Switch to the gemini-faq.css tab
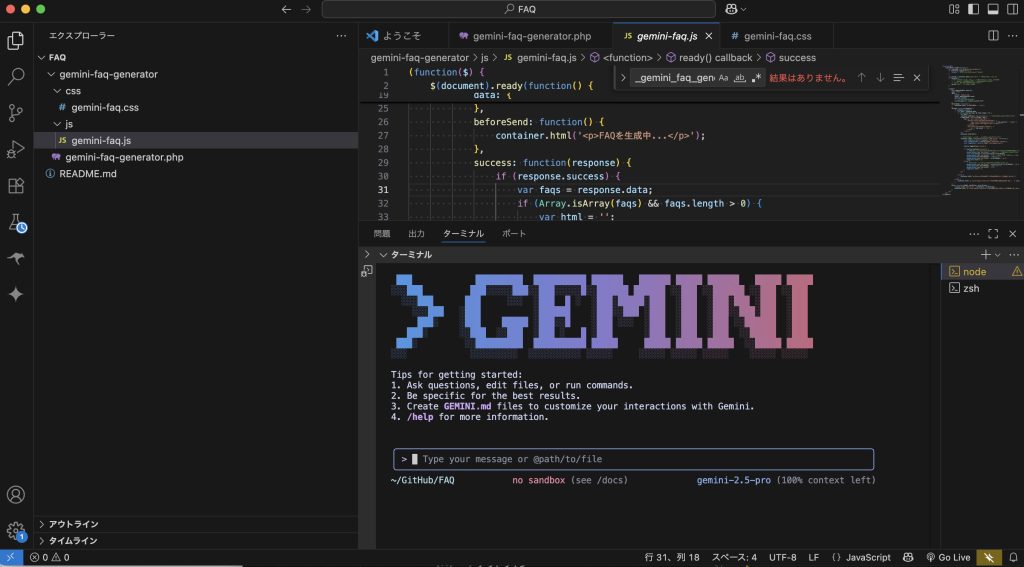Screen dimensions: 1024x567 [x=776, y=36]
